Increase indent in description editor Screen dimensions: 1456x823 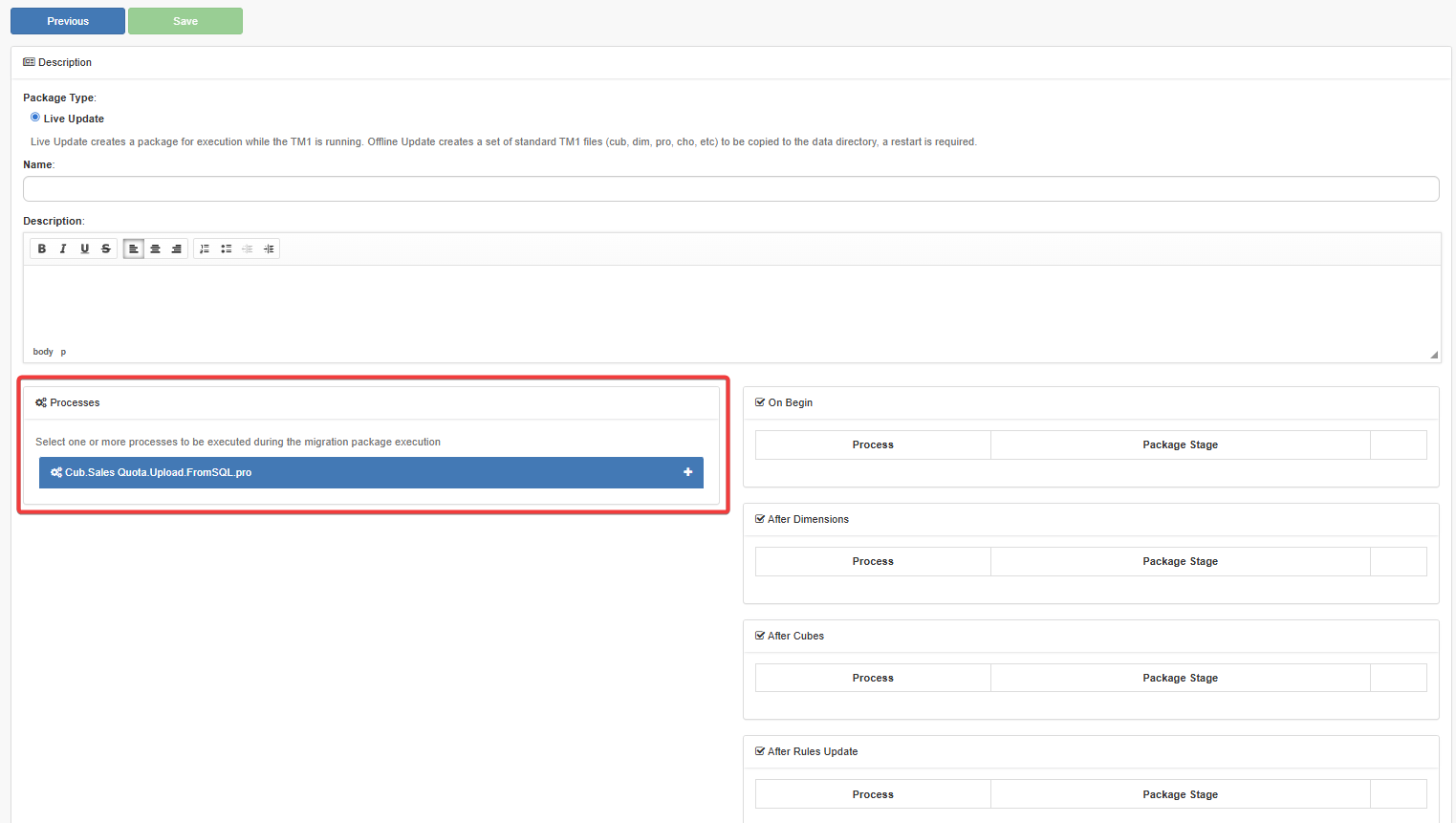pos(269,249)
